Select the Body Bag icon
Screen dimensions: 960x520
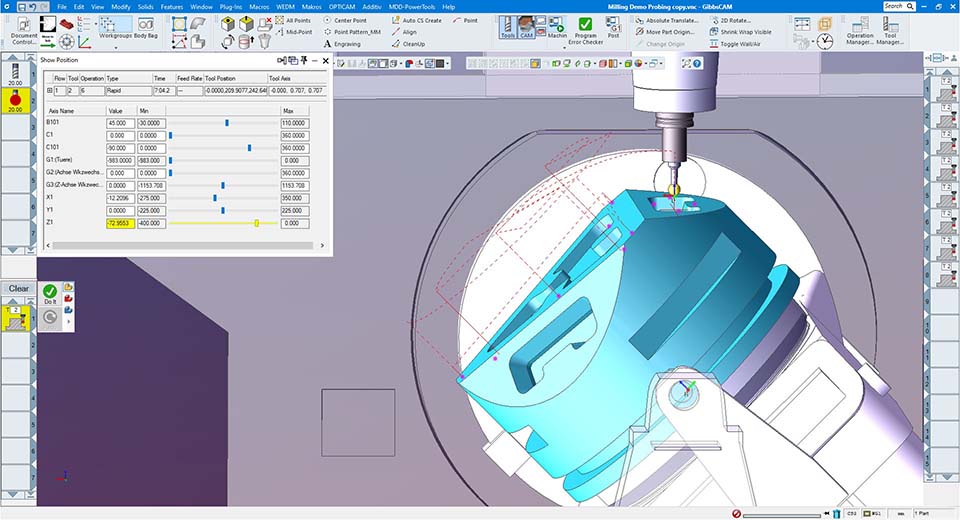pyautogui.click(x=146, y=25)
